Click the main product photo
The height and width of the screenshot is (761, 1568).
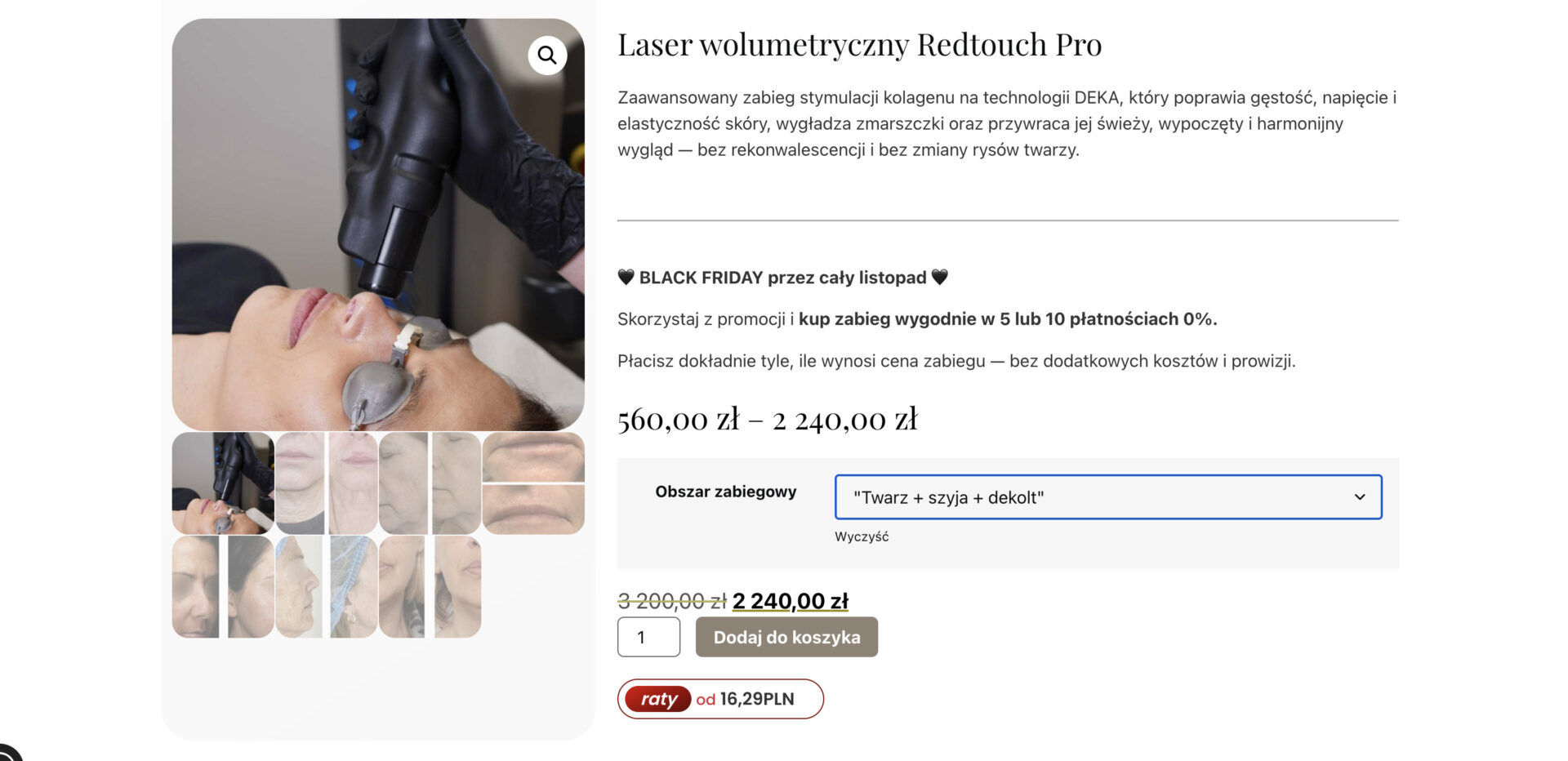tap(378, 225)
